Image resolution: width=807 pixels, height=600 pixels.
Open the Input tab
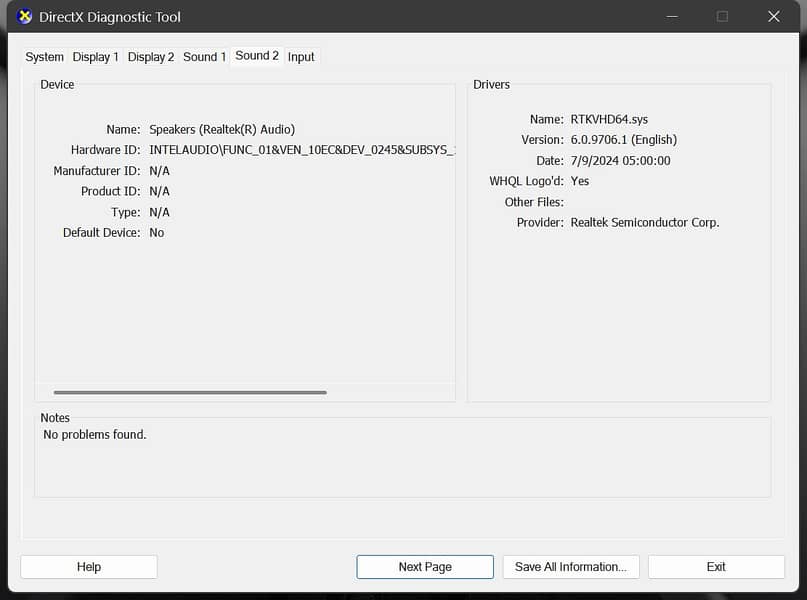click(x=301, y=57)
